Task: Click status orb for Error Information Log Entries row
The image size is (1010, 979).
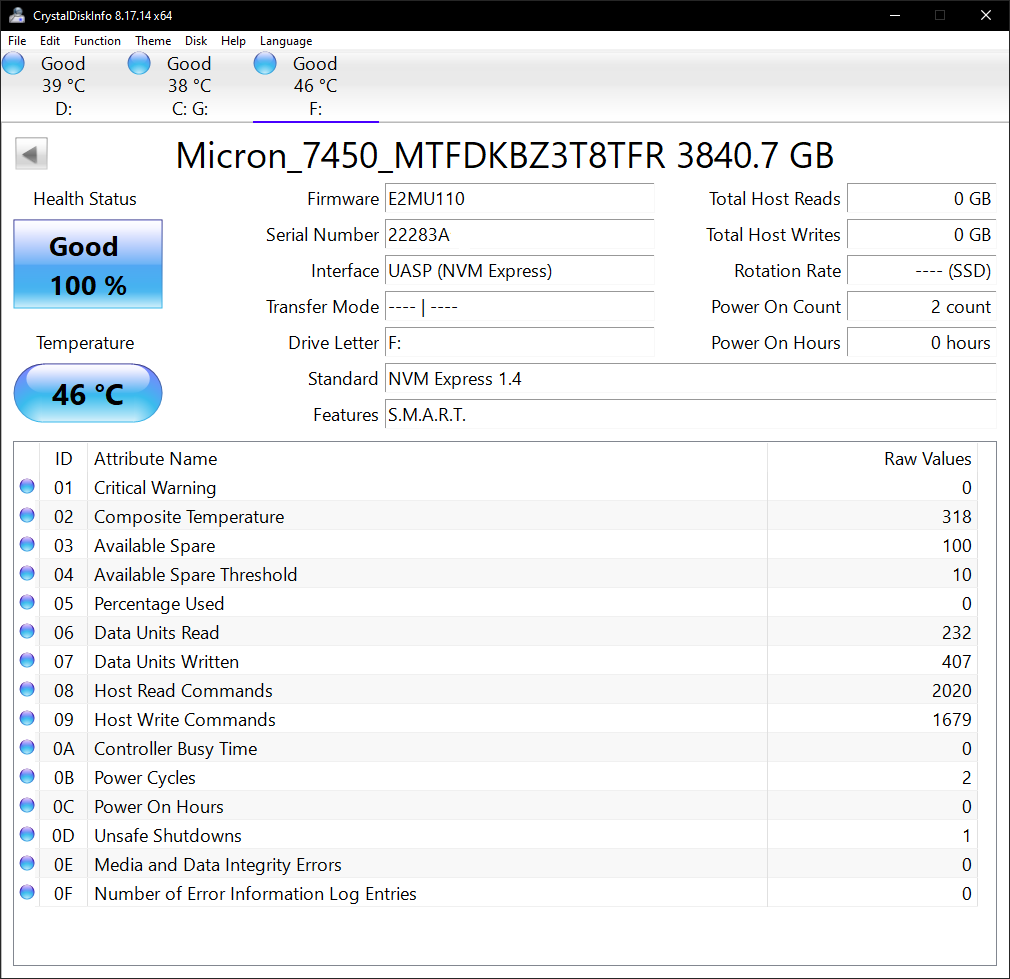Action: (x=27, y=892)
